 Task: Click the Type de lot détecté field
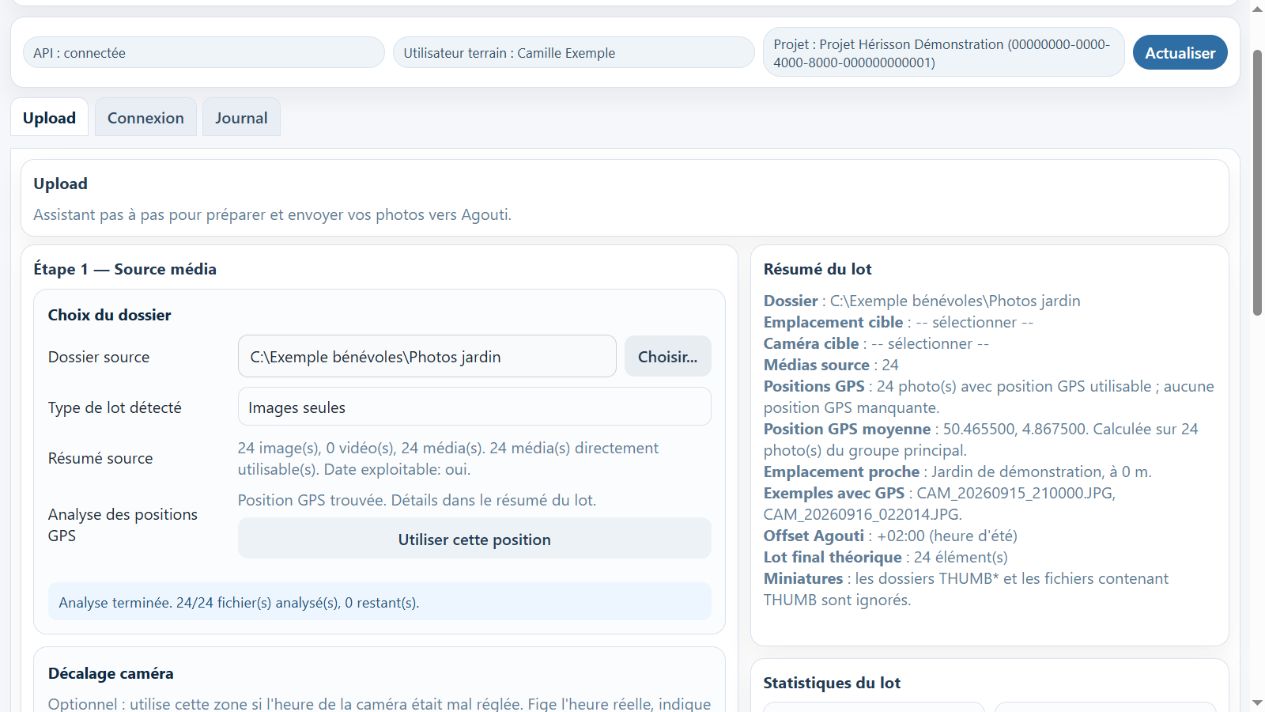pos(474,407)
